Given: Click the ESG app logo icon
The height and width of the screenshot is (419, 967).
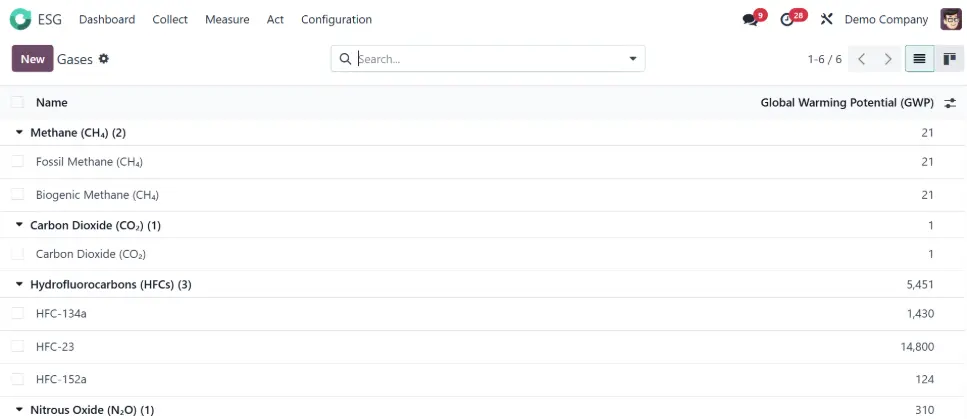Looking at the screenshot, I should click(x=20, y=19).
